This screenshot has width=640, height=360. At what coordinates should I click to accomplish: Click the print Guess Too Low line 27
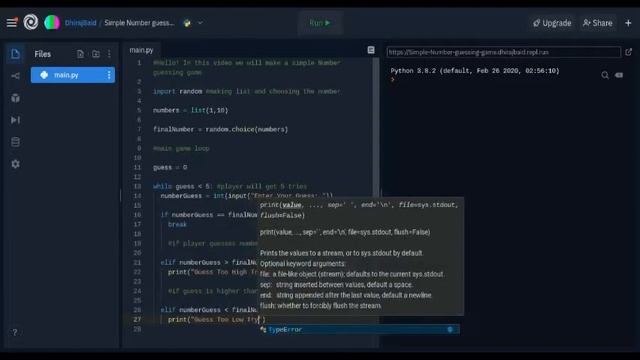[x=217, y=320]
